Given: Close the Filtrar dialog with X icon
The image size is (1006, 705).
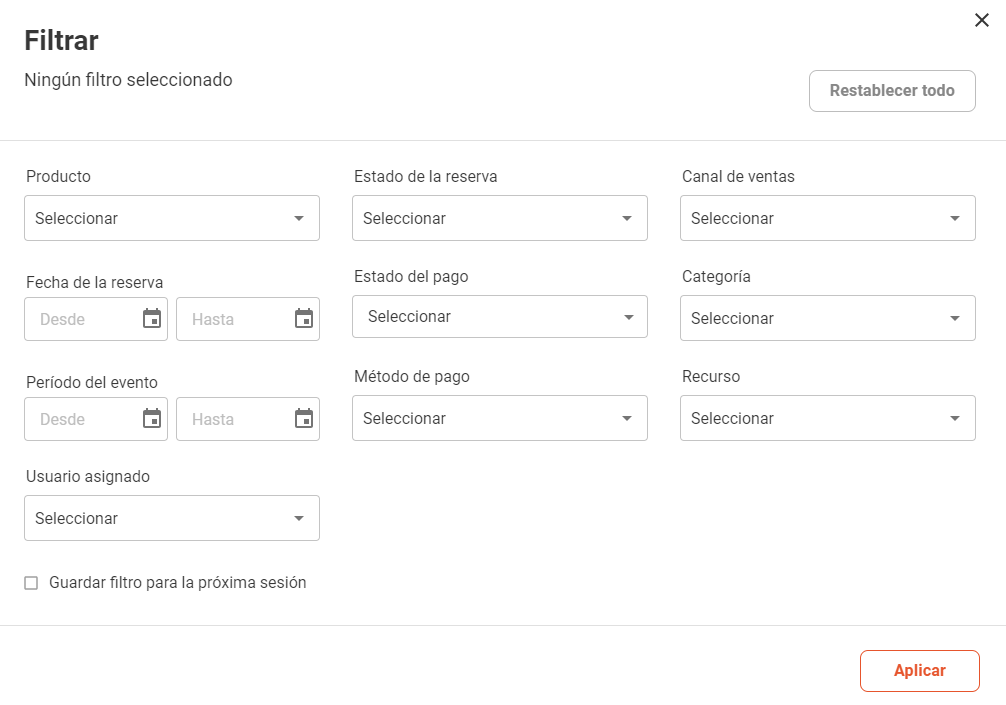Looking at the screenshot, I should coord(981,20).
